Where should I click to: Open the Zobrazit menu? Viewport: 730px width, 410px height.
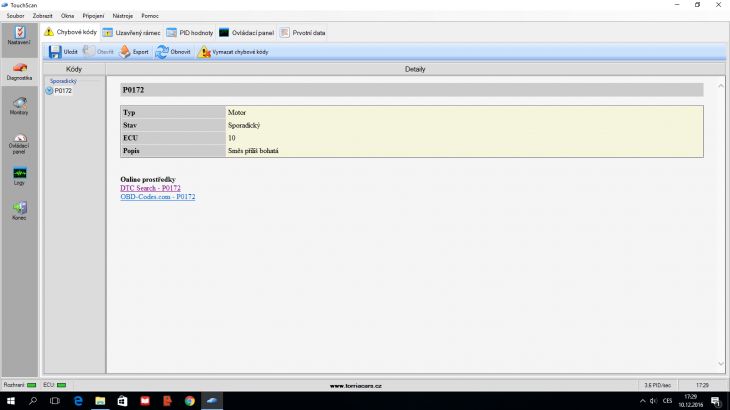pos(42,16)
